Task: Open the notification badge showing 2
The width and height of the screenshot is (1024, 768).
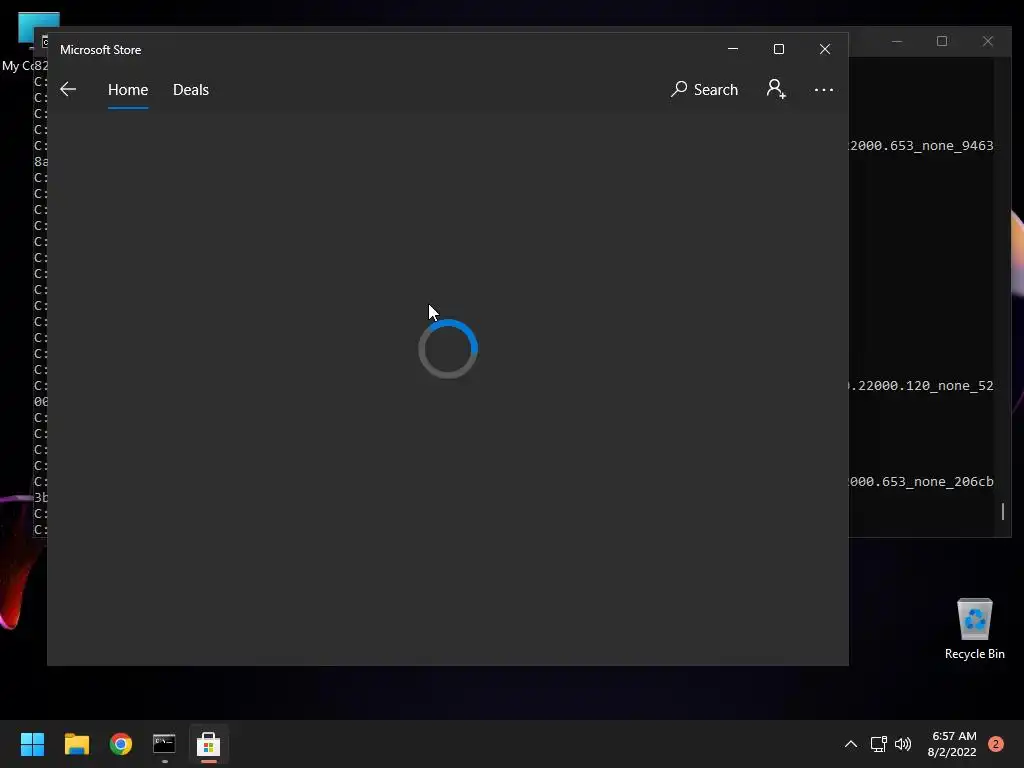Action: (995, 744)
